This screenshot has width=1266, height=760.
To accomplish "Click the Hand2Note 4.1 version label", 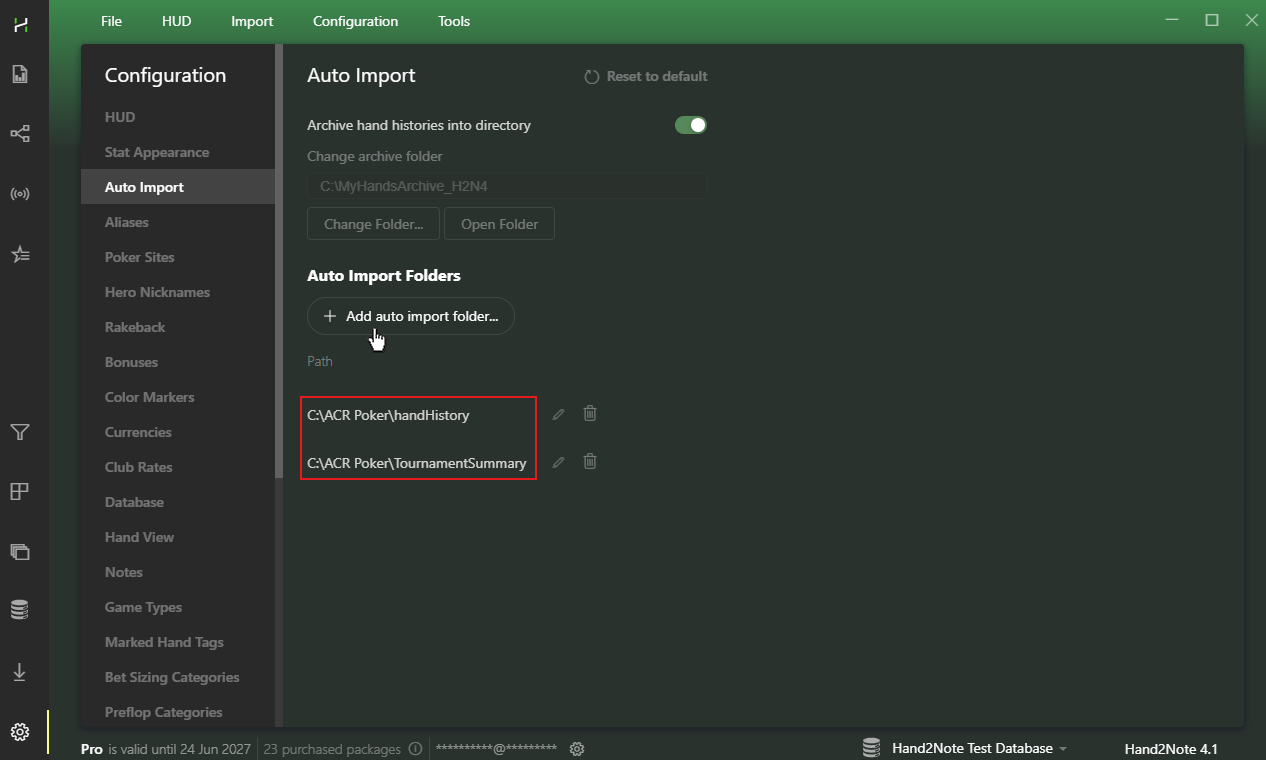I will coord(1171,749).
